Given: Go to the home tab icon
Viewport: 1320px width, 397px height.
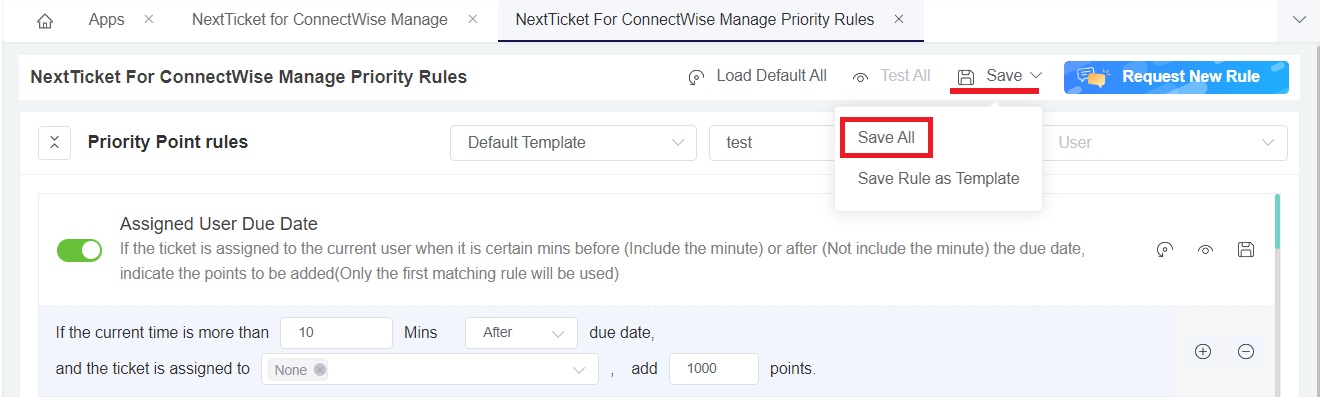Looking at the screenshot, I should pyautogui.click(x=44, y=20).
